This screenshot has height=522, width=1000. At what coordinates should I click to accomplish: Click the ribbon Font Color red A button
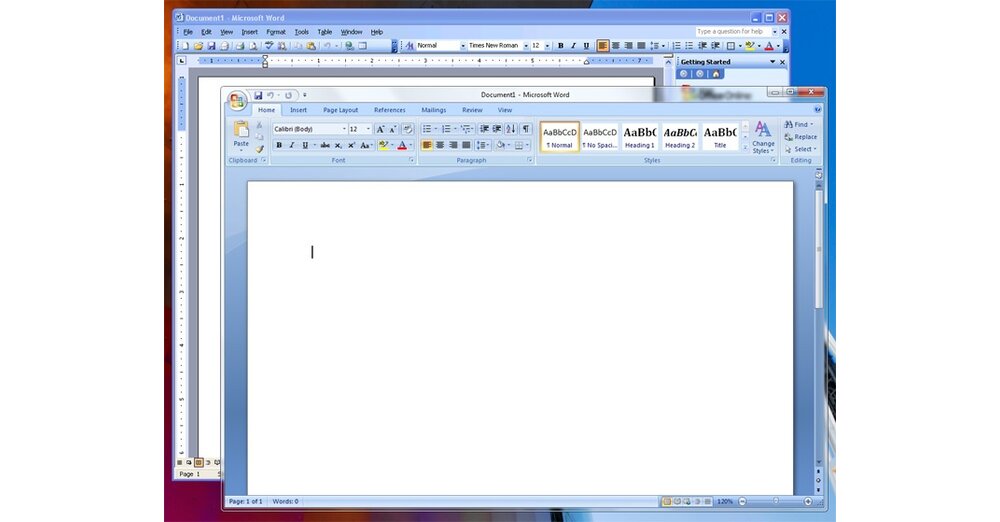[402, 145]
